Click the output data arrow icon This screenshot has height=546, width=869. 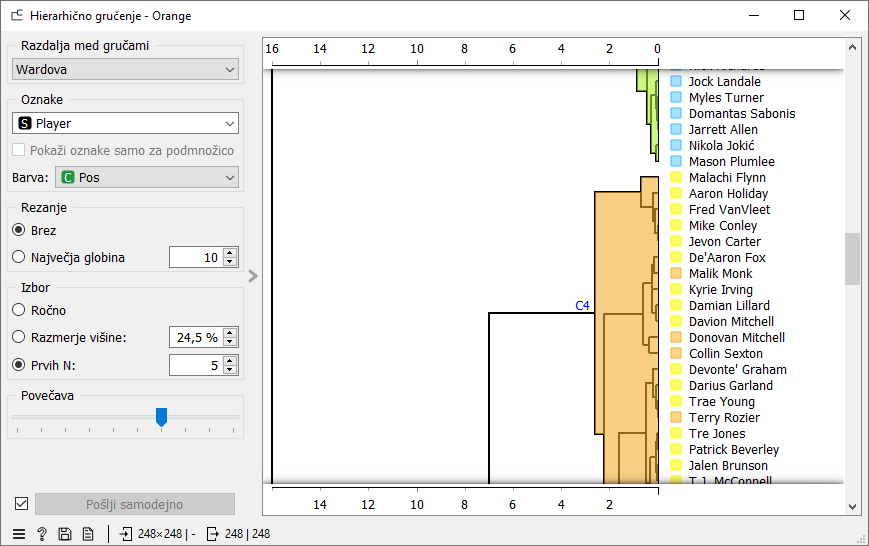click(x=212, y=534)
